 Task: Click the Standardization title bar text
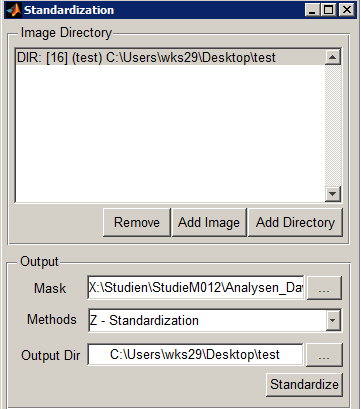69,10
